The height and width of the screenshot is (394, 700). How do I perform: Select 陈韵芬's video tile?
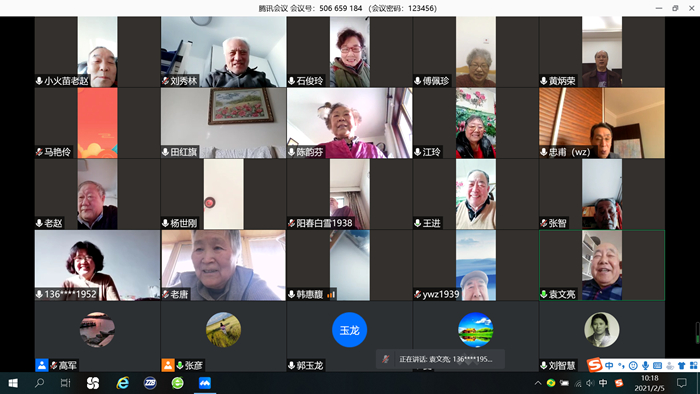(350, 123)
